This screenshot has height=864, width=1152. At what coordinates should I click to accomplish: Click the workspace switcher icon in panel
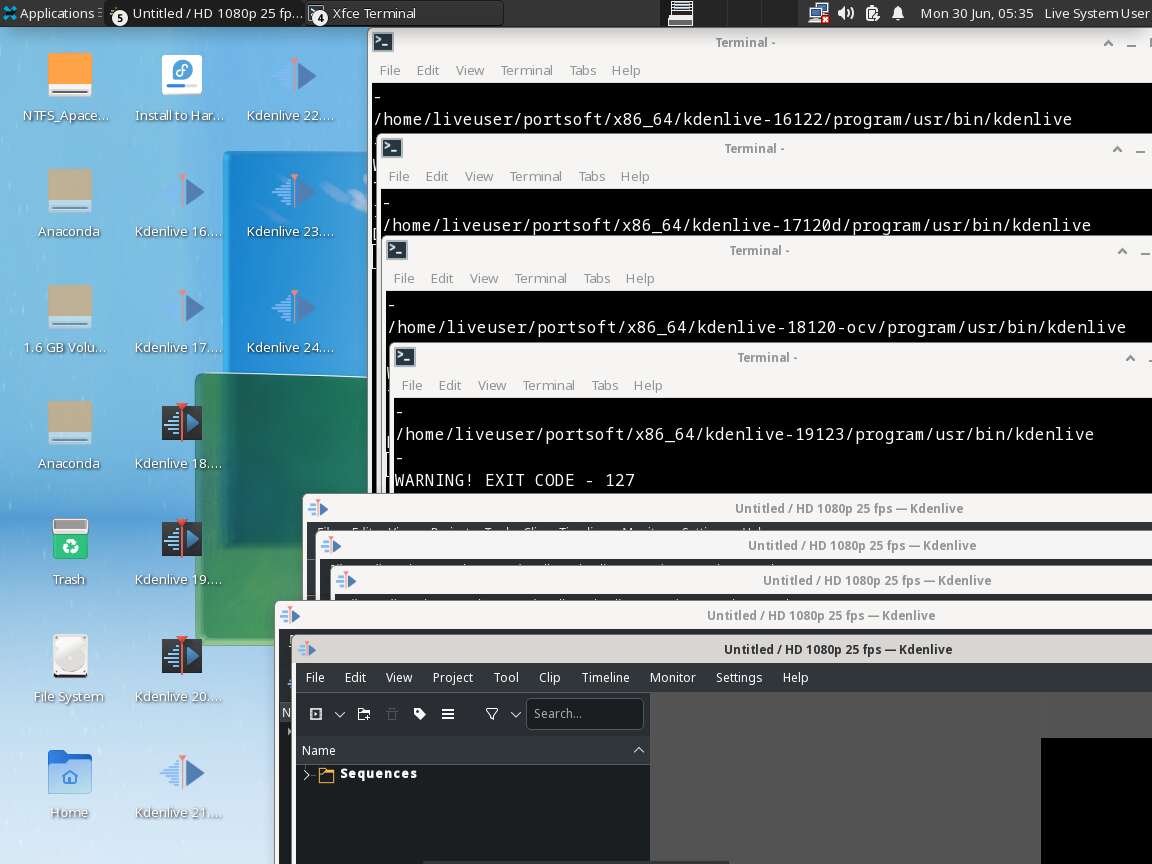[680, 13]
